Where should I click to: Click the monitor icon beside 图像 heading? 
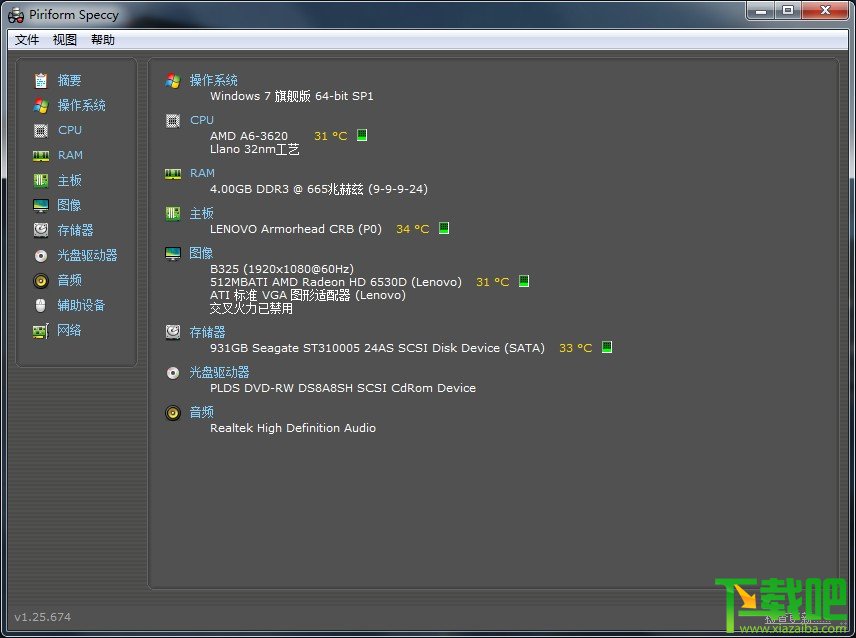coord(173,253)
